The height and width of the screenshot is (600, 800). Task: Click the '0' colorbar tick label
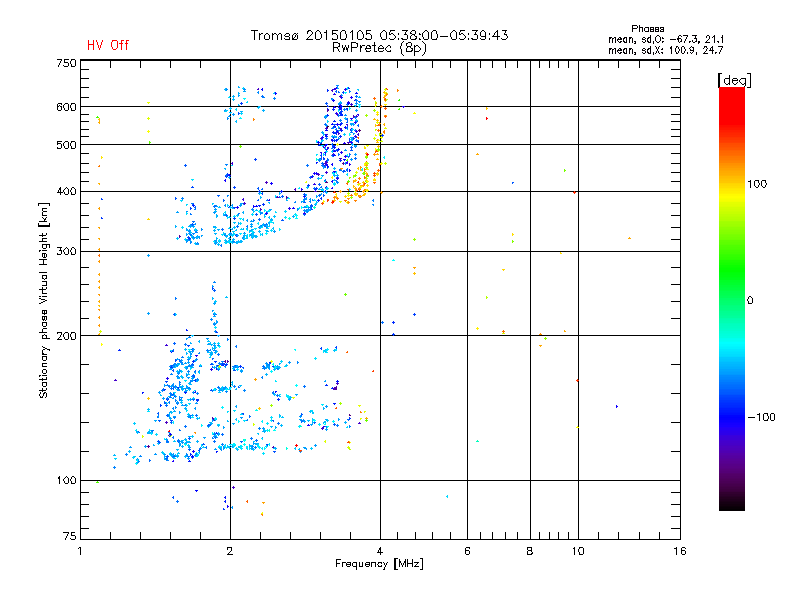(x=750, y=301)
